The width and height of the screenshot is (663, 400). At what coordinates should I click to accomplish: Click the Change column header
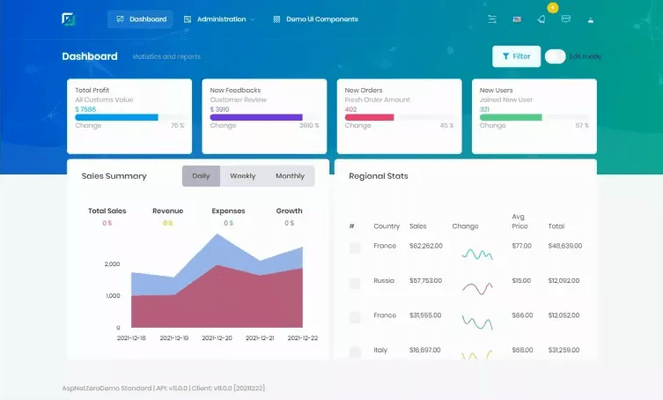pos(465,226)
